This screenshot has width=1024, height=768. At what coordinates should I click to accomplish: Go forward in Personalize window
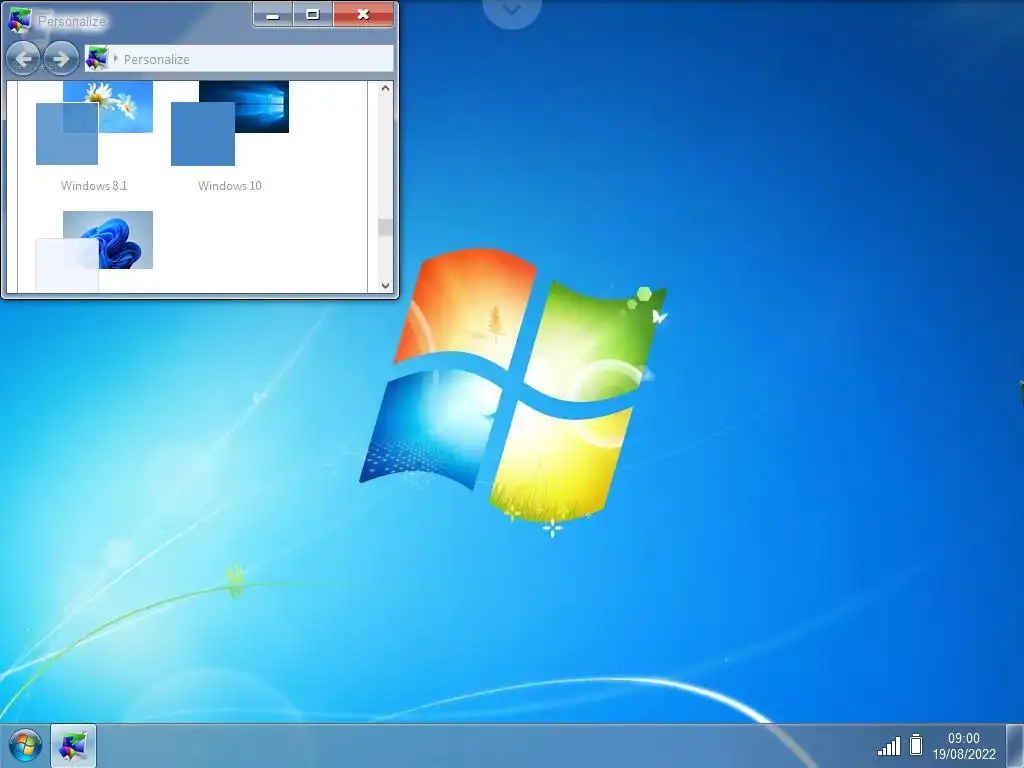pos(61,59)
